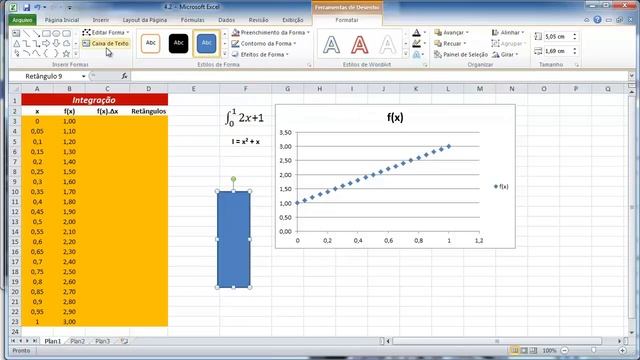640x360 pixels.
Task: Click the Caixa de Texto button
Action: point(106,43)
